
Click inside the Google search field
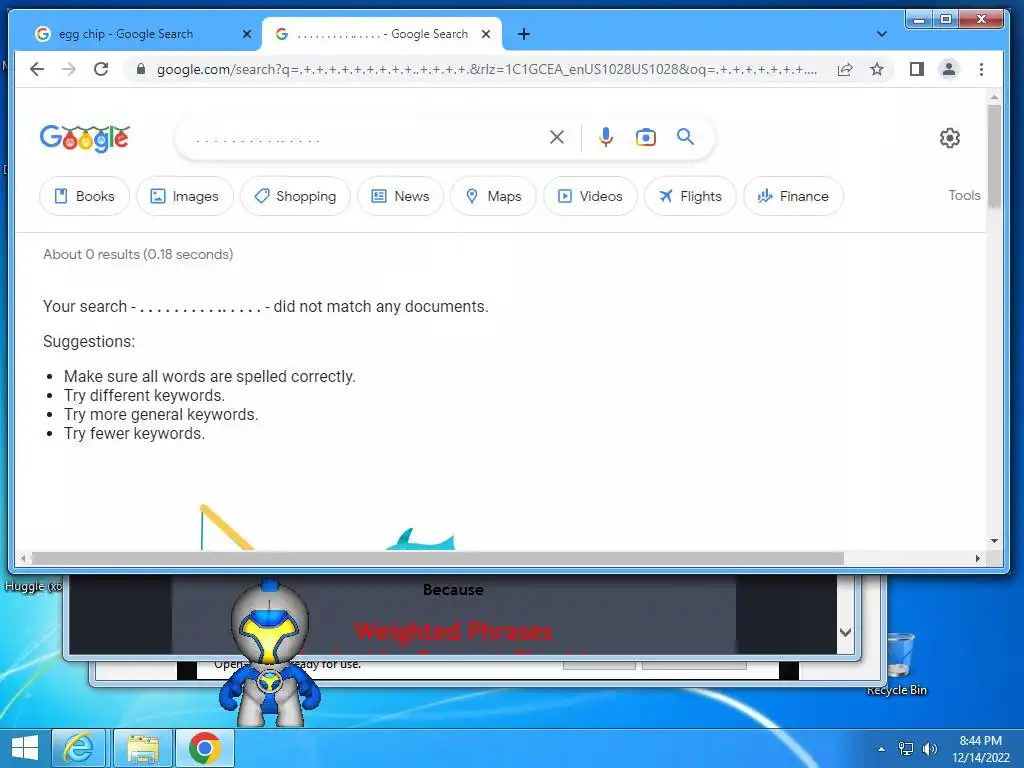coord(366,138)
